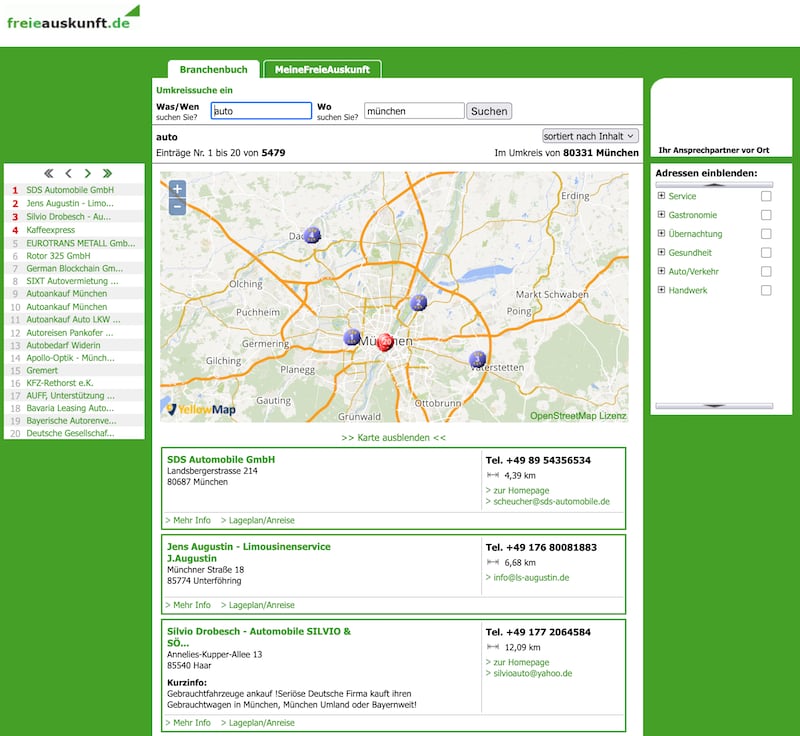Enable the Gastronomie address checkbox

pos(766,215)
